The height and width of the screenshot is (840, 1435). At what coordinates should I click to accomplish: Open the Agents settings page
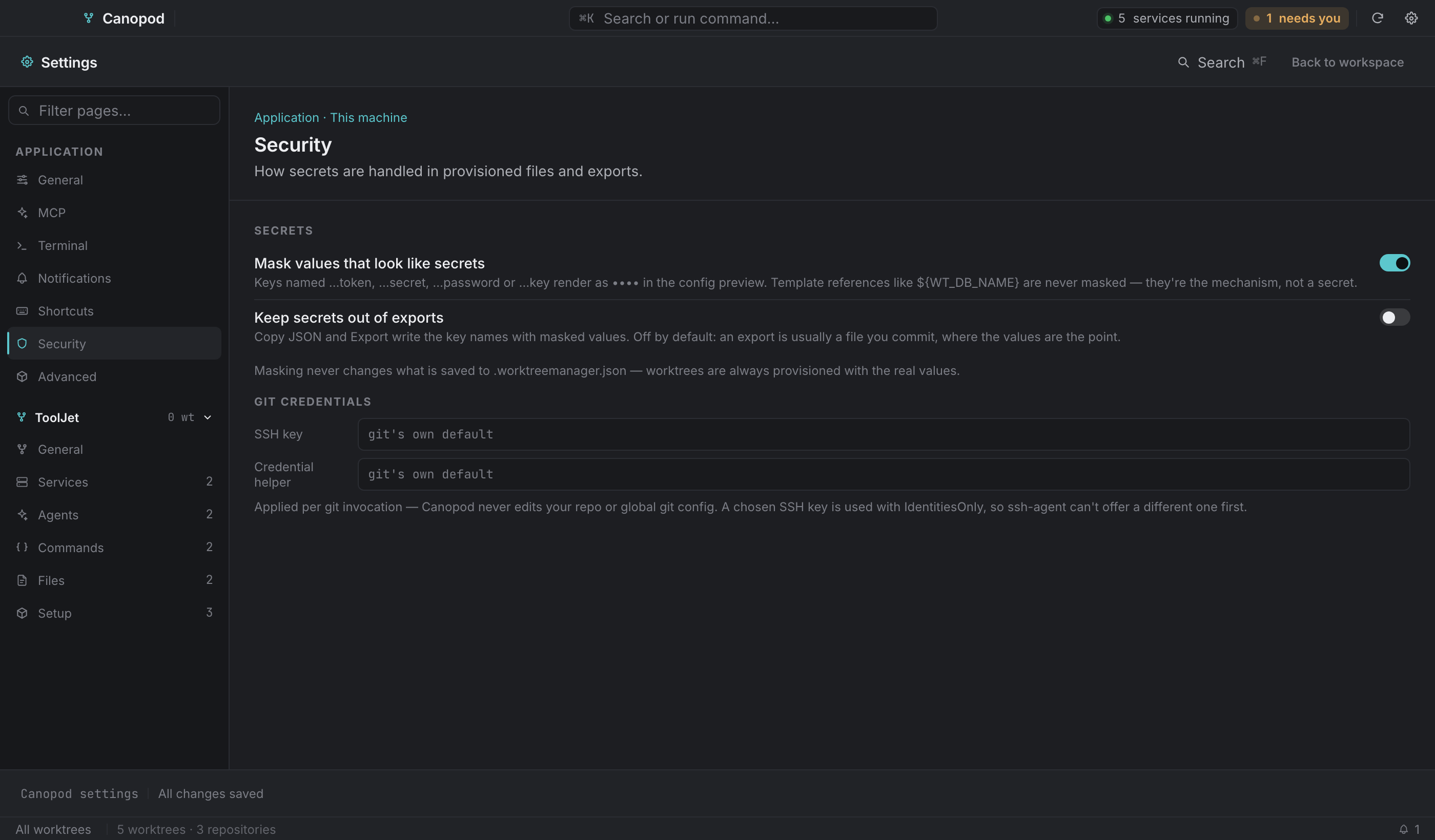coord(114,514)
